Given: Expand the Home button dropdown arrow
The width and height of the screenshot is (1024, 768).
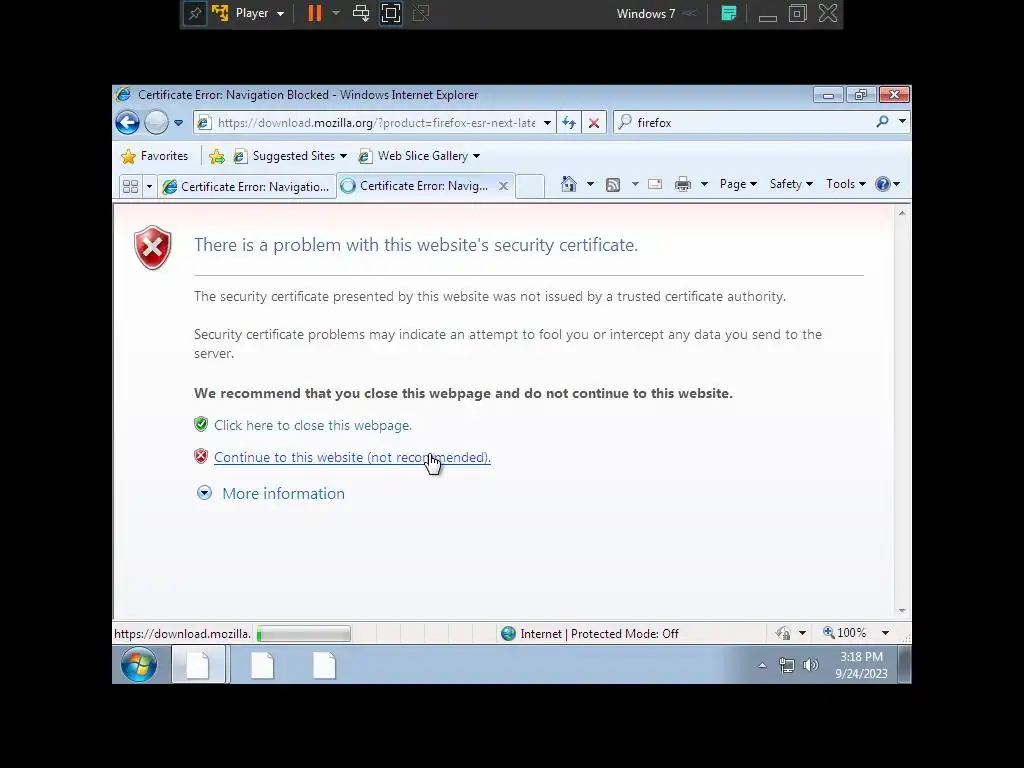Looking at the screenshot, I should [590, 184].
